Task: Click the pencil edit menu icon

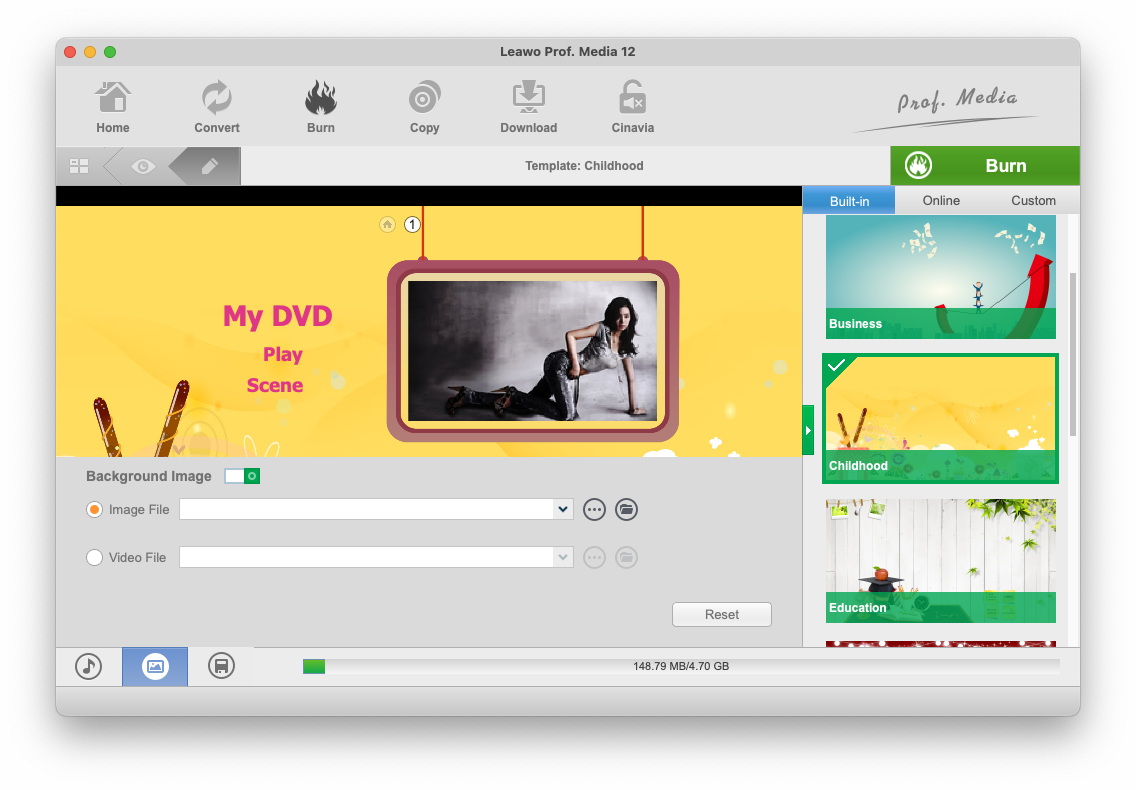Action: pyautogui.click(x=209, y=166)
